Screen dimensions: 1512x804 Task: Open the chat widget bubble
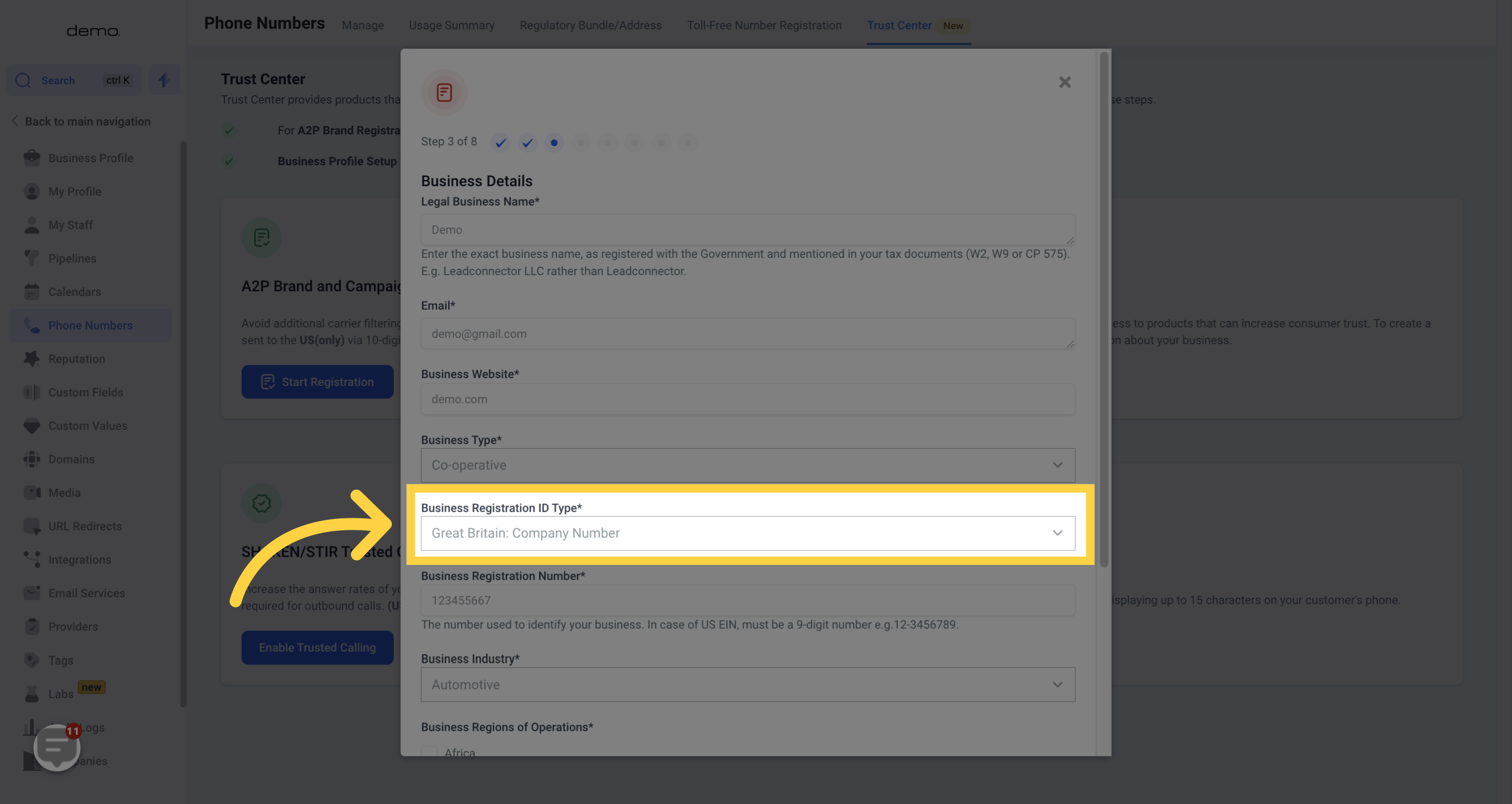tap(56, 746)
